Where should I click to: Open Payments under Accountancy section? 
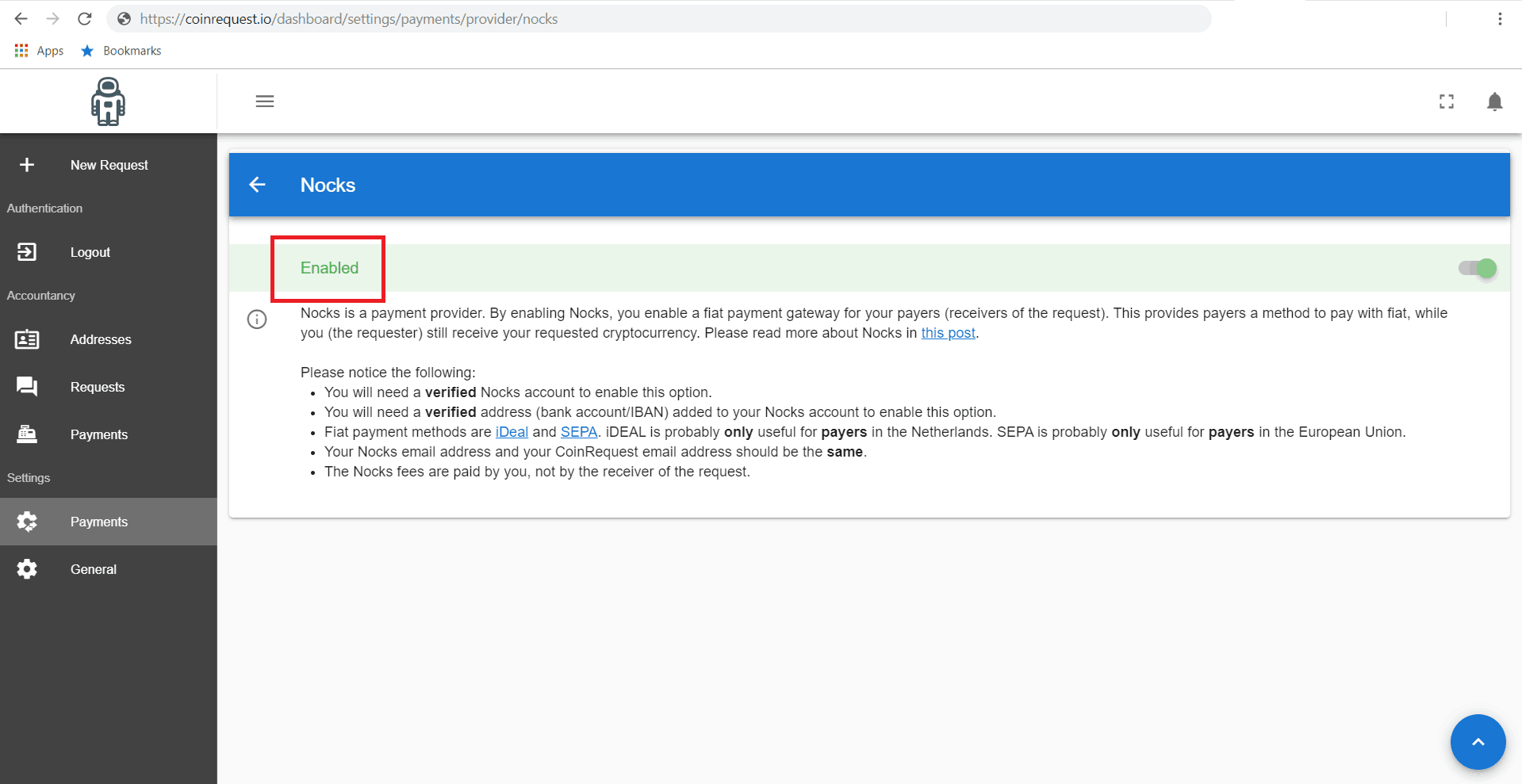point(98,434)
